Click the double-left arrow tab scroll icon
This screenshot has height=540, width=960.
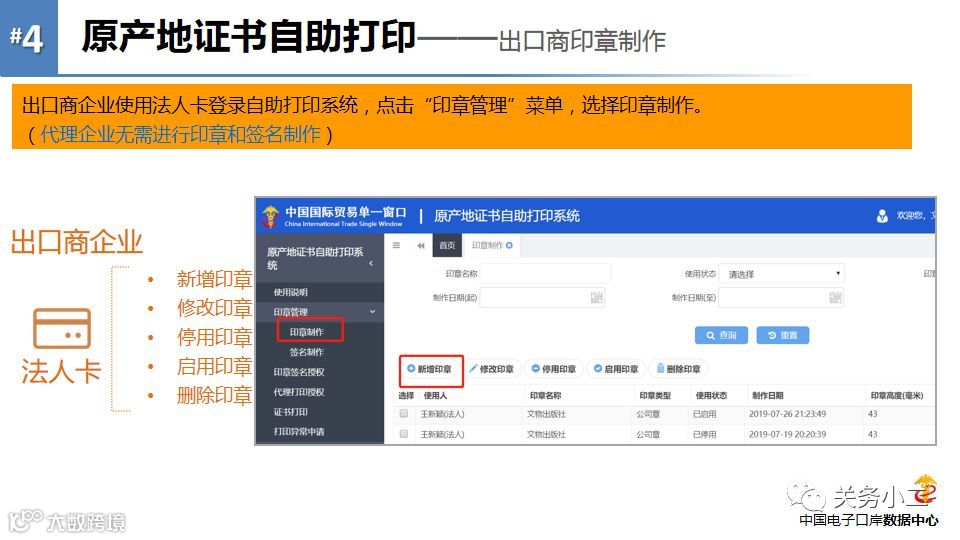421,246
